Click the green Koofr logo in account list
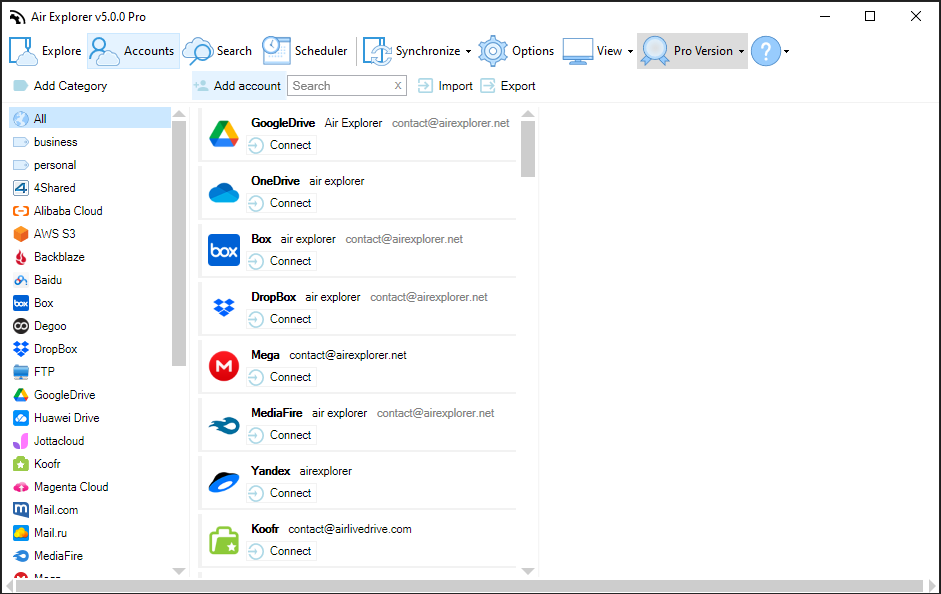Screen dimensions: 941x594 point(224,540)
